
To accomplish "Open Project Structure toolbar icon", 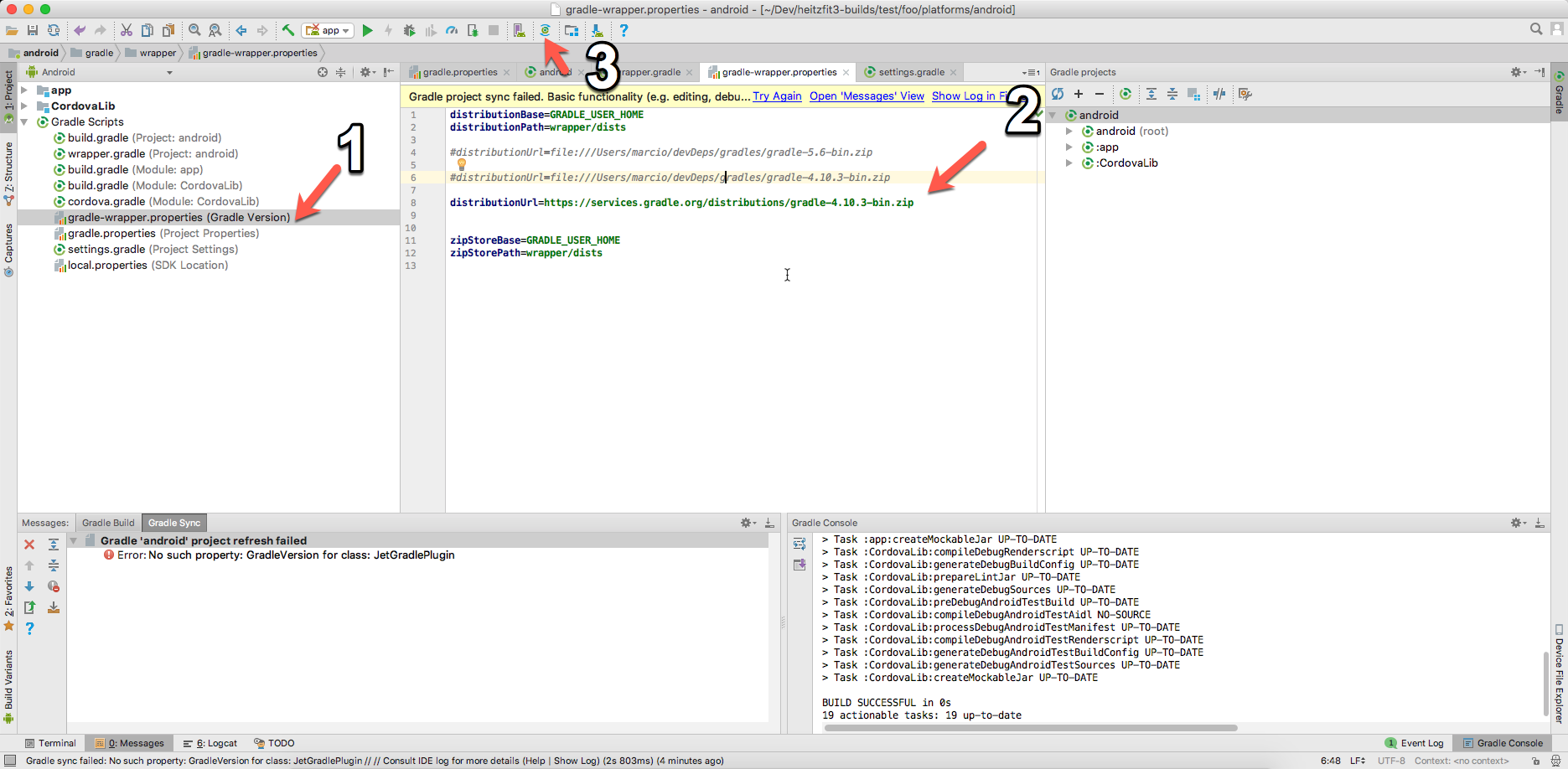I will pos(571,30).
